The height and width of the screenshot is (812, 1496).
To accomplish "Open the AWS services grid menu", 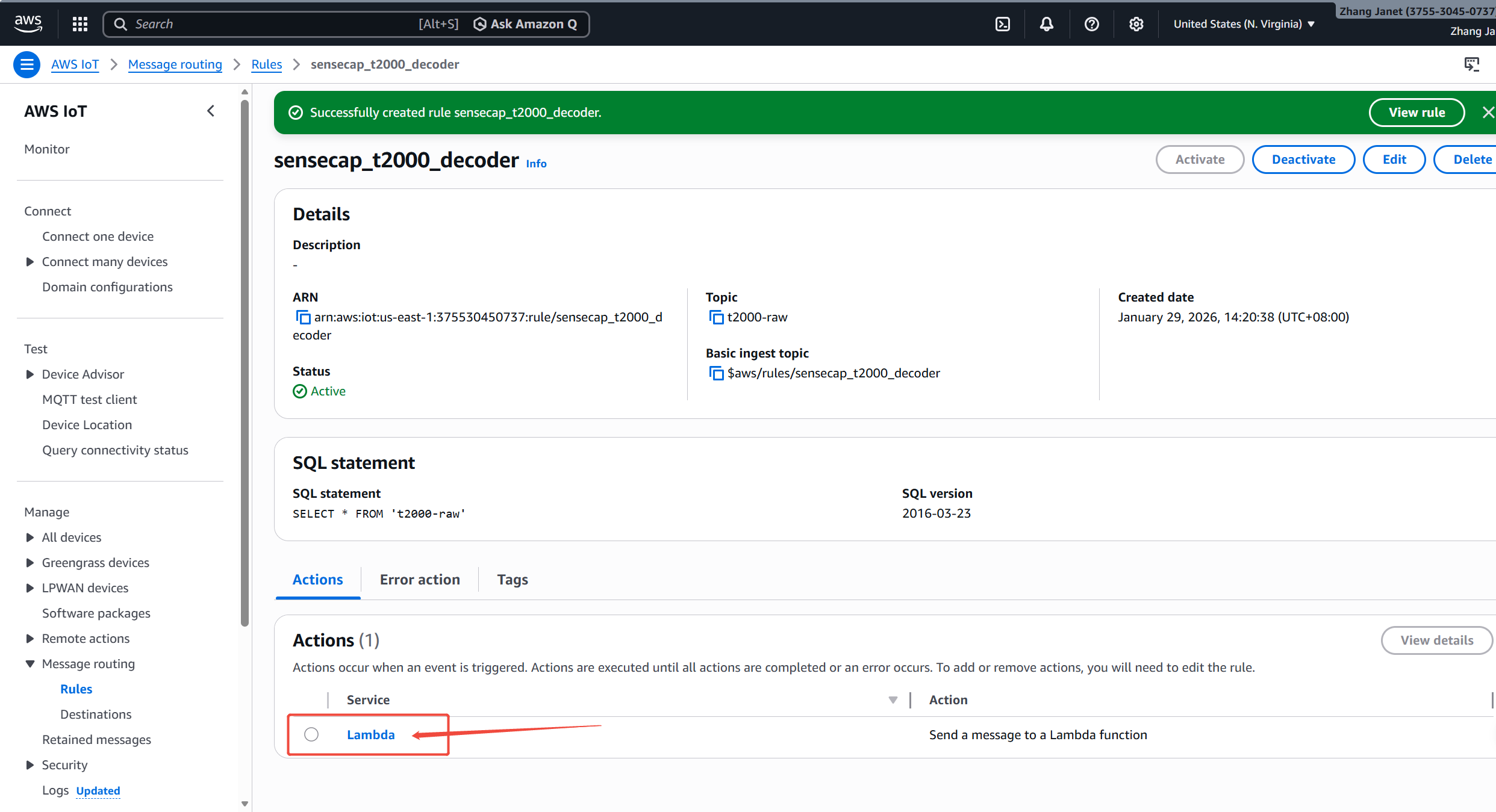I will click(79, 24).
